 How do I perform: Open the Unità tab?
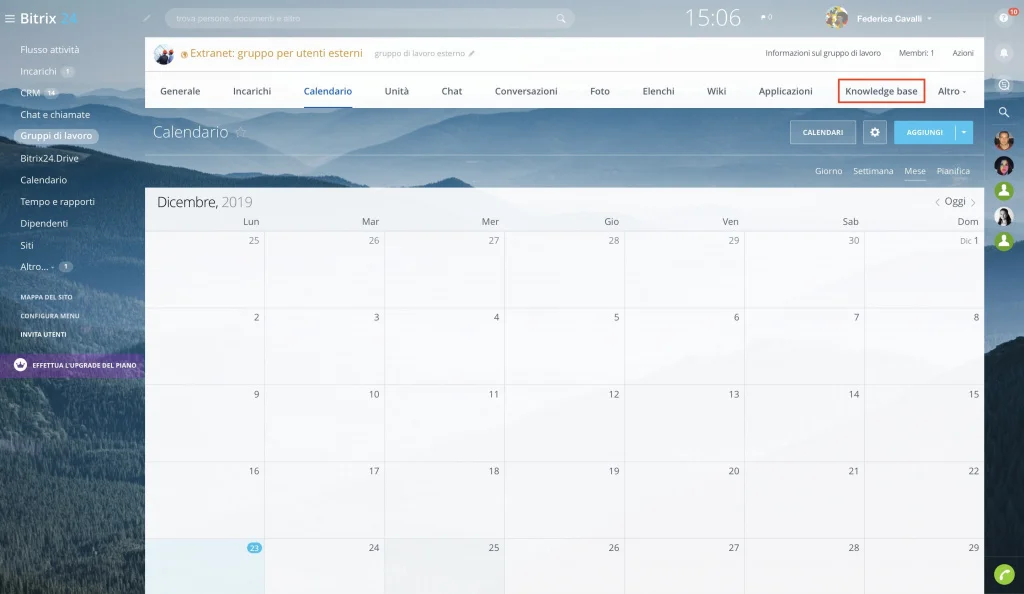396,91
